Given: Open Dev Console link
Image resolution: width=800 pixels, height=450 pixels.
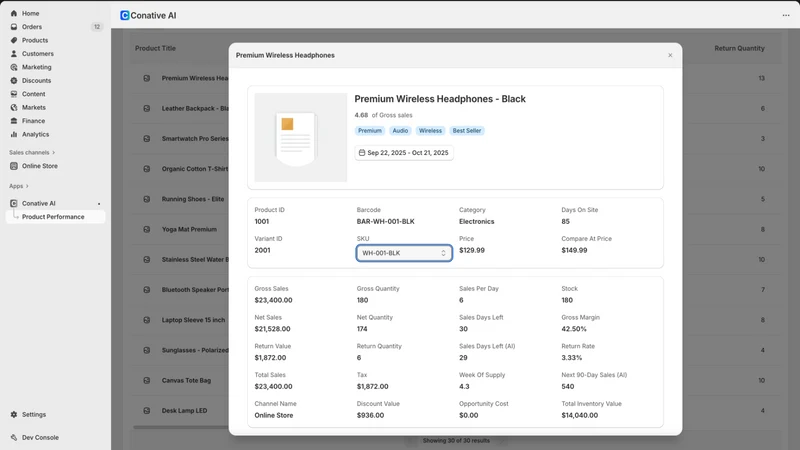Looking at the screenshot, I should click(40, 437).
